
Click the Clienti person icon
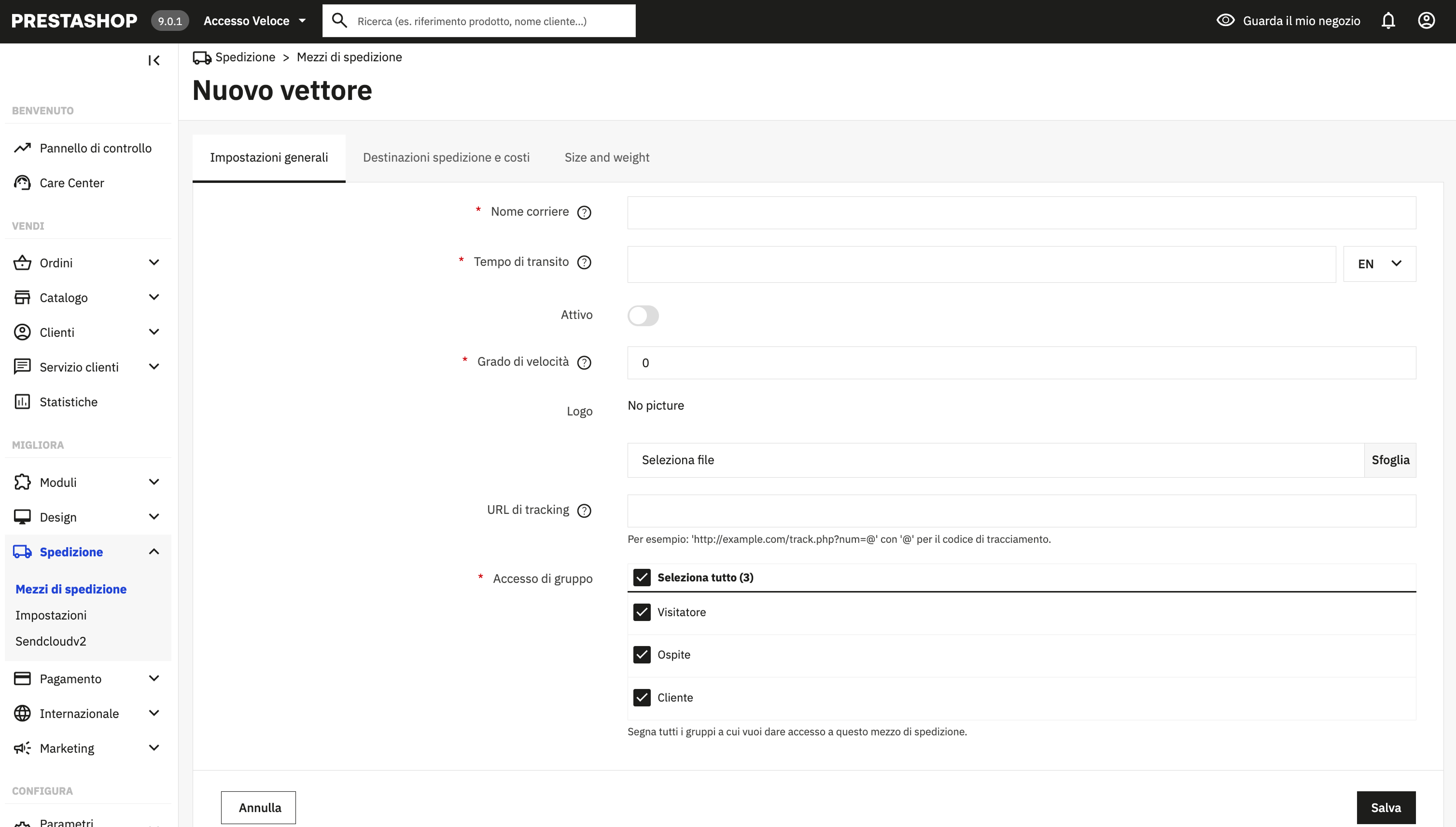click(x=22, y=332)
